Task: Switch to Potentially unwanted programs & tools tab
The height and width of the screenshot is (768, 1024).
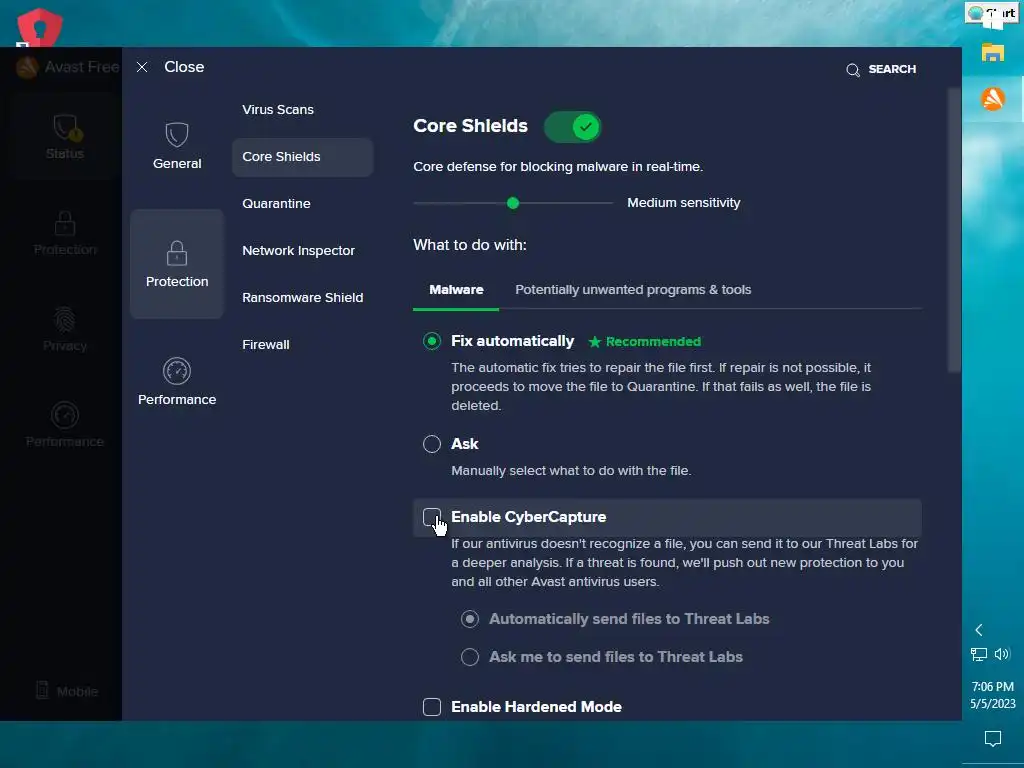Action: (x=633, y=290)
